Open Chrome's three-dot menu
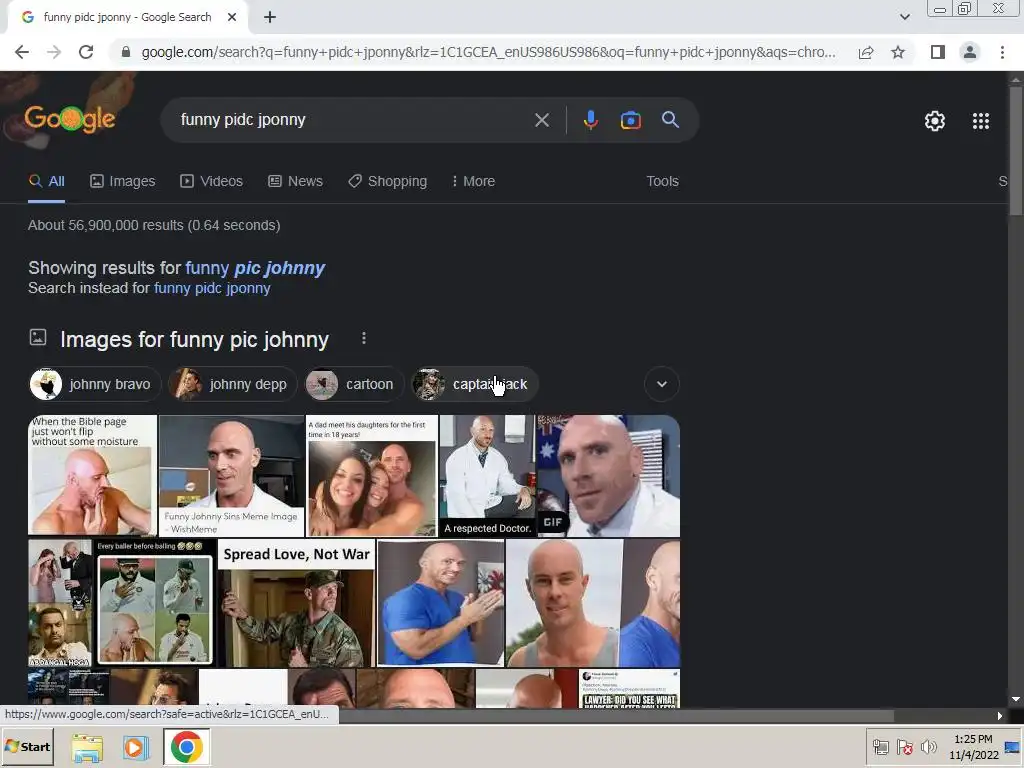The width and height of the screenshot is (1024, 768). click(1002, 52)
